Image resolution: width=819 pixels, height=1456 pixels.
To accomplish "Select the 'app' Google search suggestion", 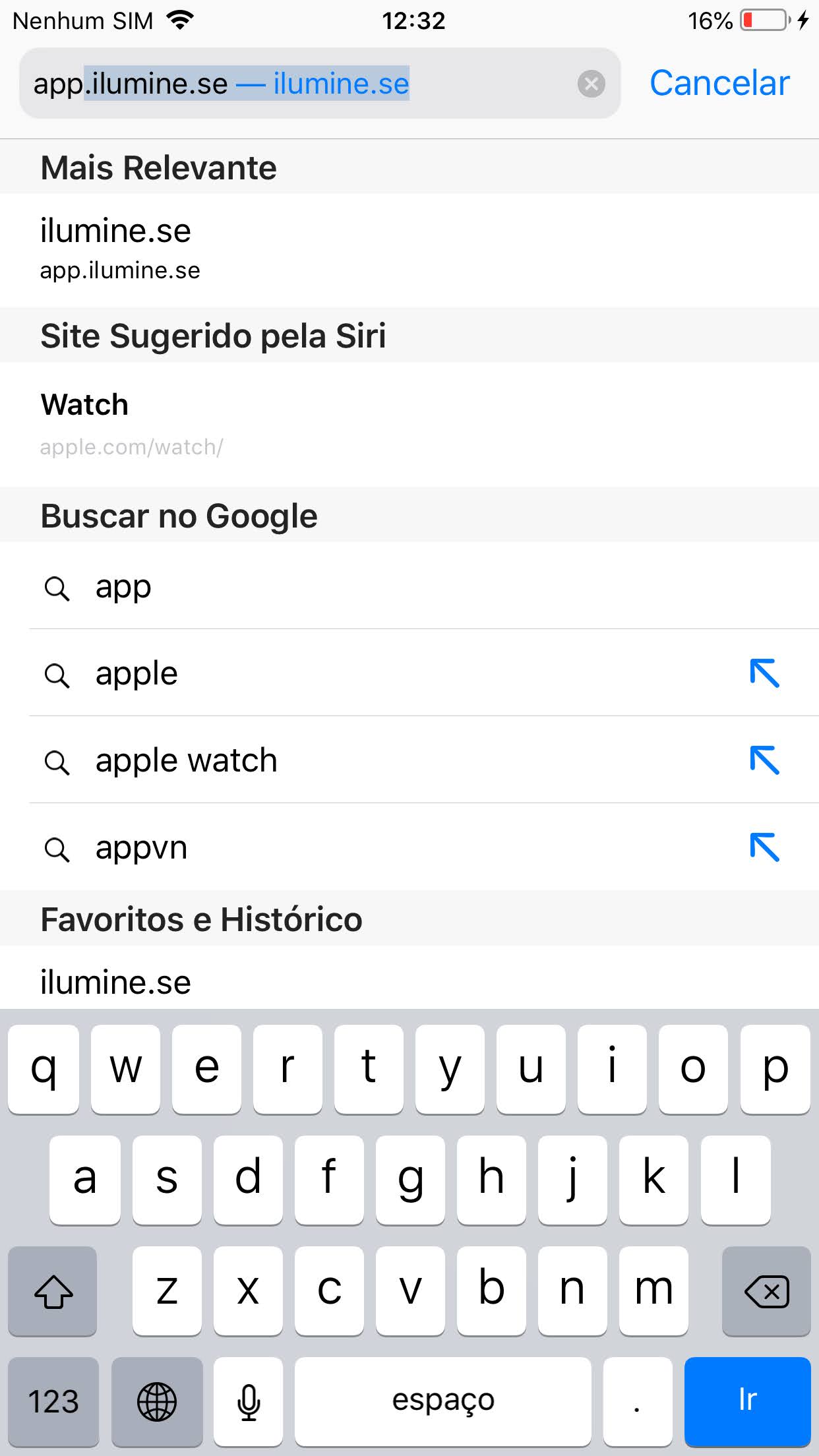I will pyautogui.click(x=264, y=587).
